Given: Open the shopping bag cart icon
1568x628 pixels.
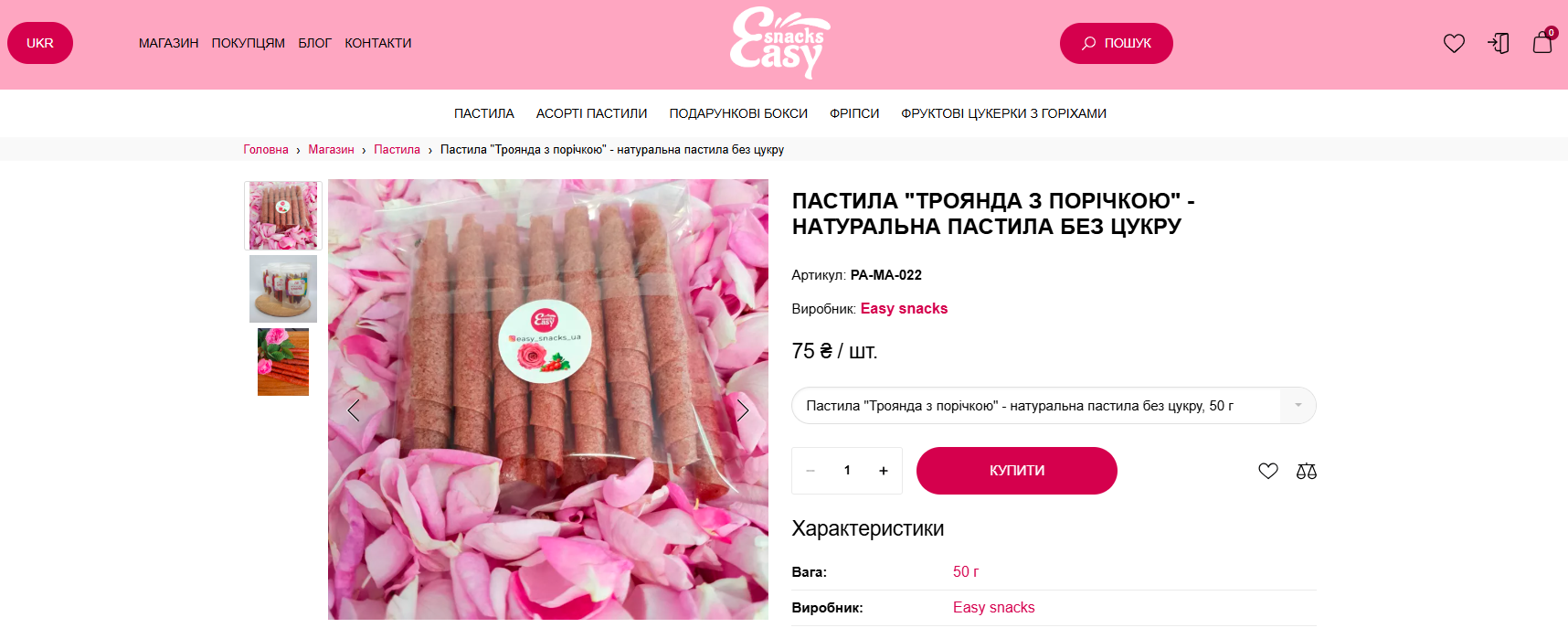Looking at the screenshot, I should (x=1543, y=41).
